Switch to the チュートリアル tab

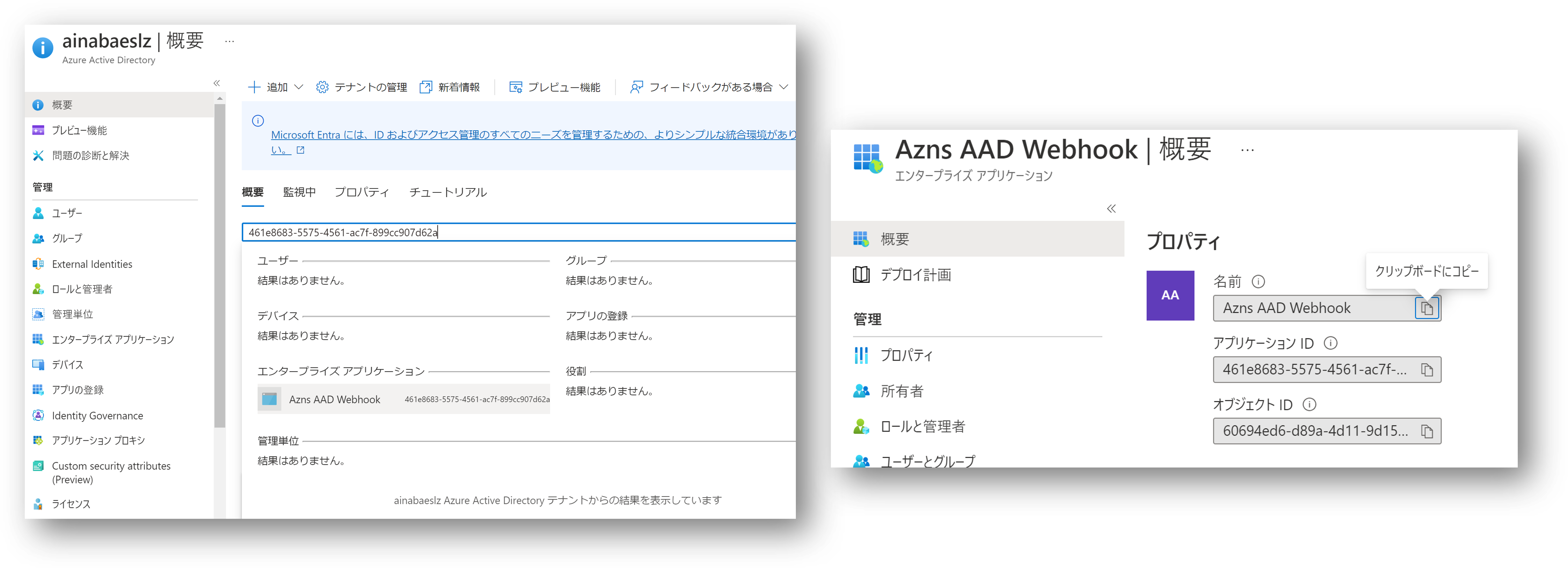(x=448, y=192)
